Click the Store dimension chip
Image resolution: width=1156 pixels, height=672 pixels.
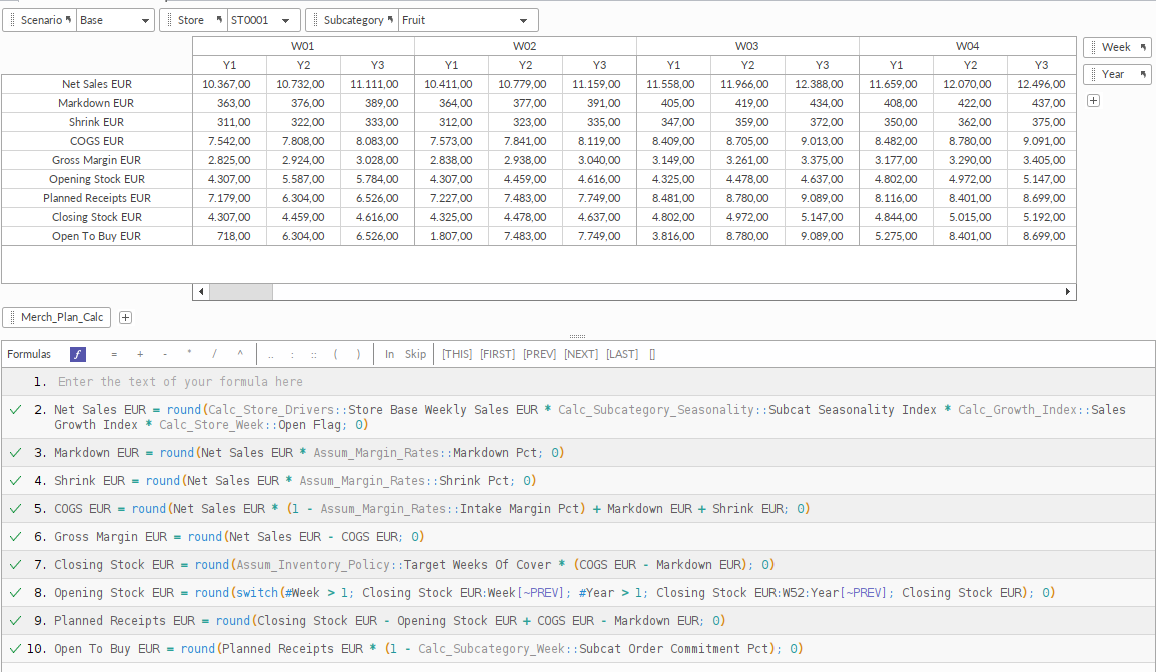(194, 20)
